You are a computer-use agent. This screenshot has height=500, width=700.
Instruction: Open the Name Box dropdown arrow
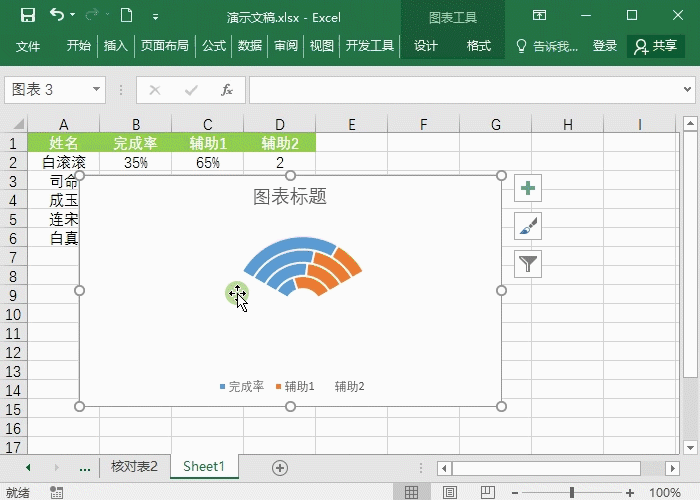(96, 89)
